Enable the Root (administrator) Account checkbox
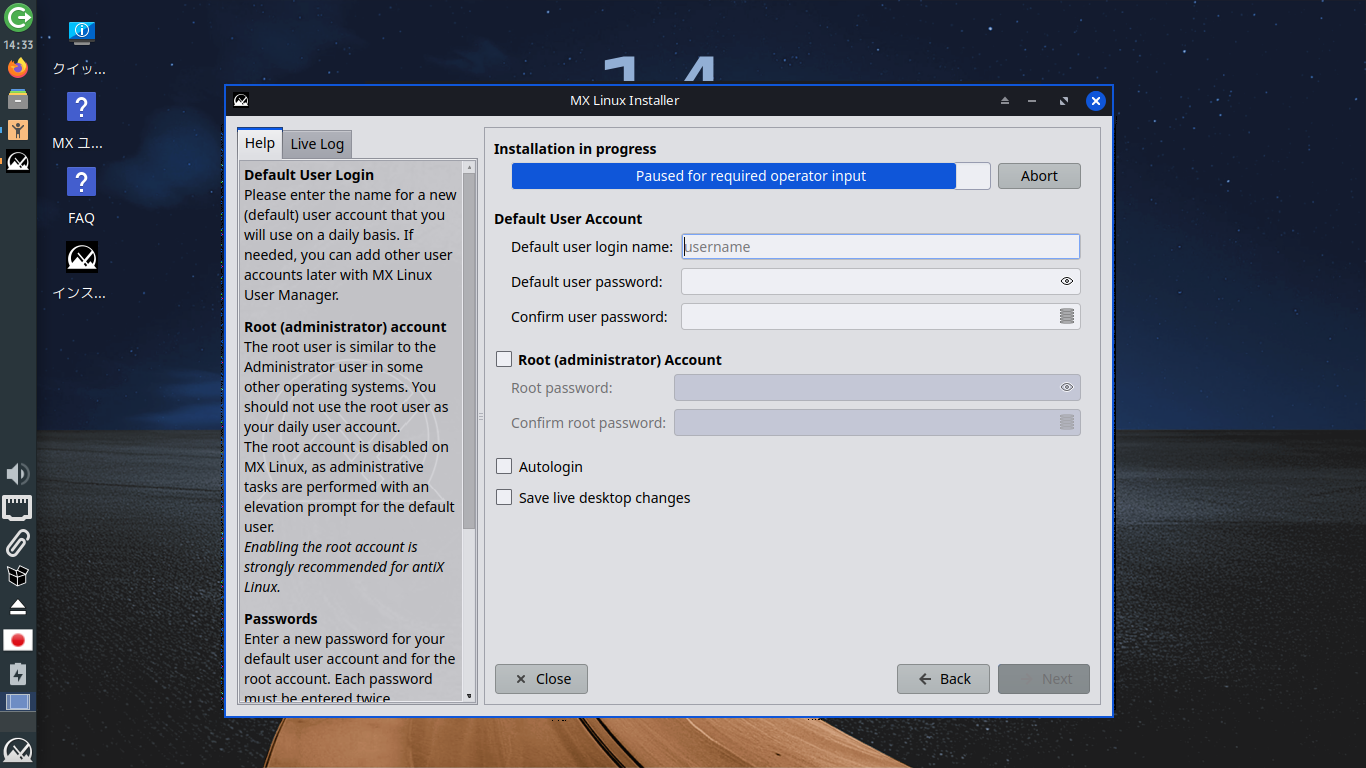 [x=504, y=359]
